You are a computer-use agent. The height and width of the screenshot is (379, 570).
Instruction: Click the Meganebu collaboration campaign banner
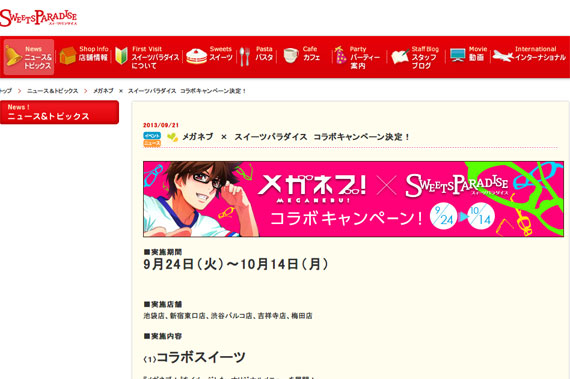(x=353, y=199)
